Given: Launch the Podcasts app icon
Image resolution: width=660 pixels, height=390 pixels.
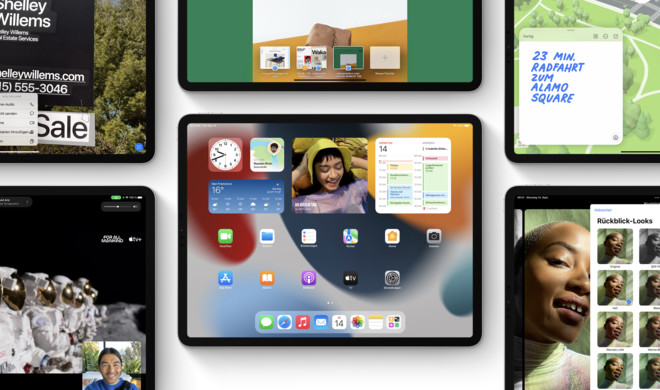Looking at the screenshot, I should pyautogui.click(x=309, y=278).
